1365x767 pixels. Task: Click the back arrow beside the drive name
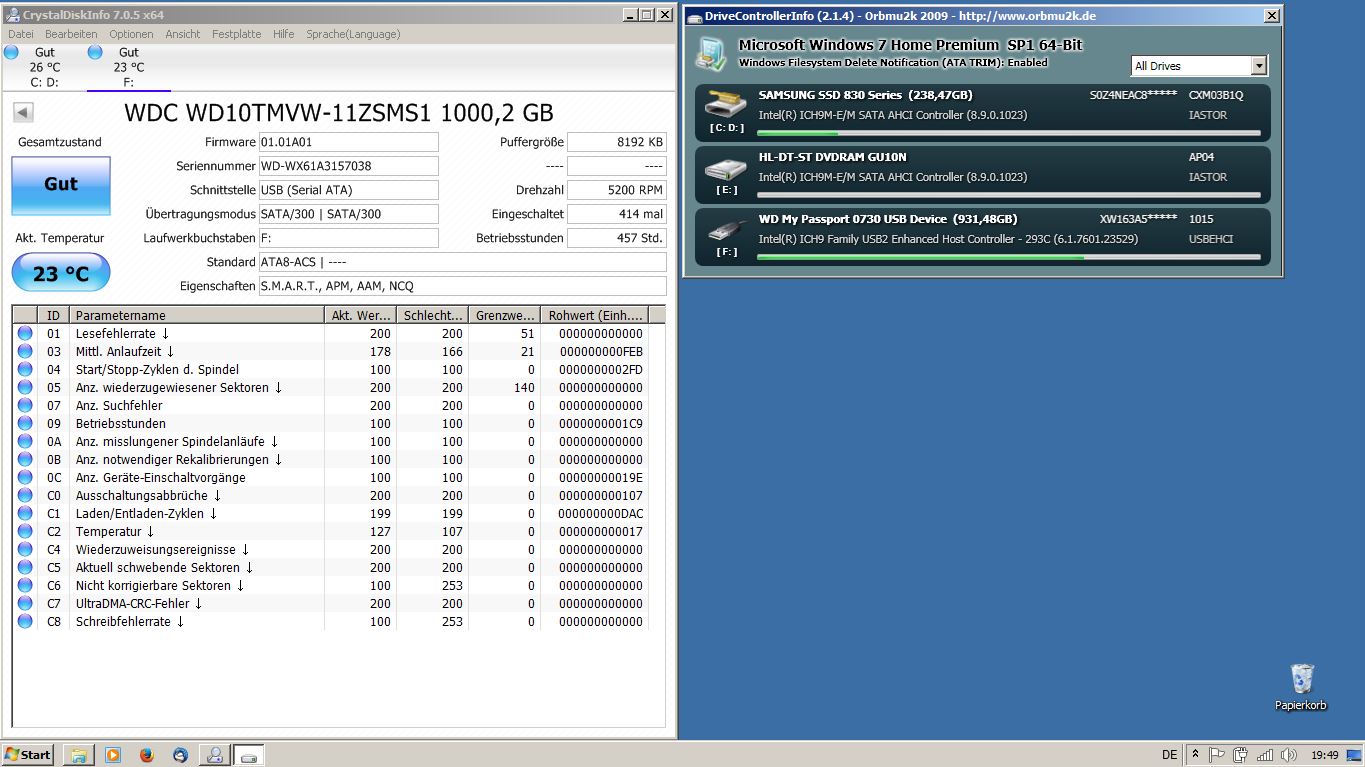coord(24,113)
